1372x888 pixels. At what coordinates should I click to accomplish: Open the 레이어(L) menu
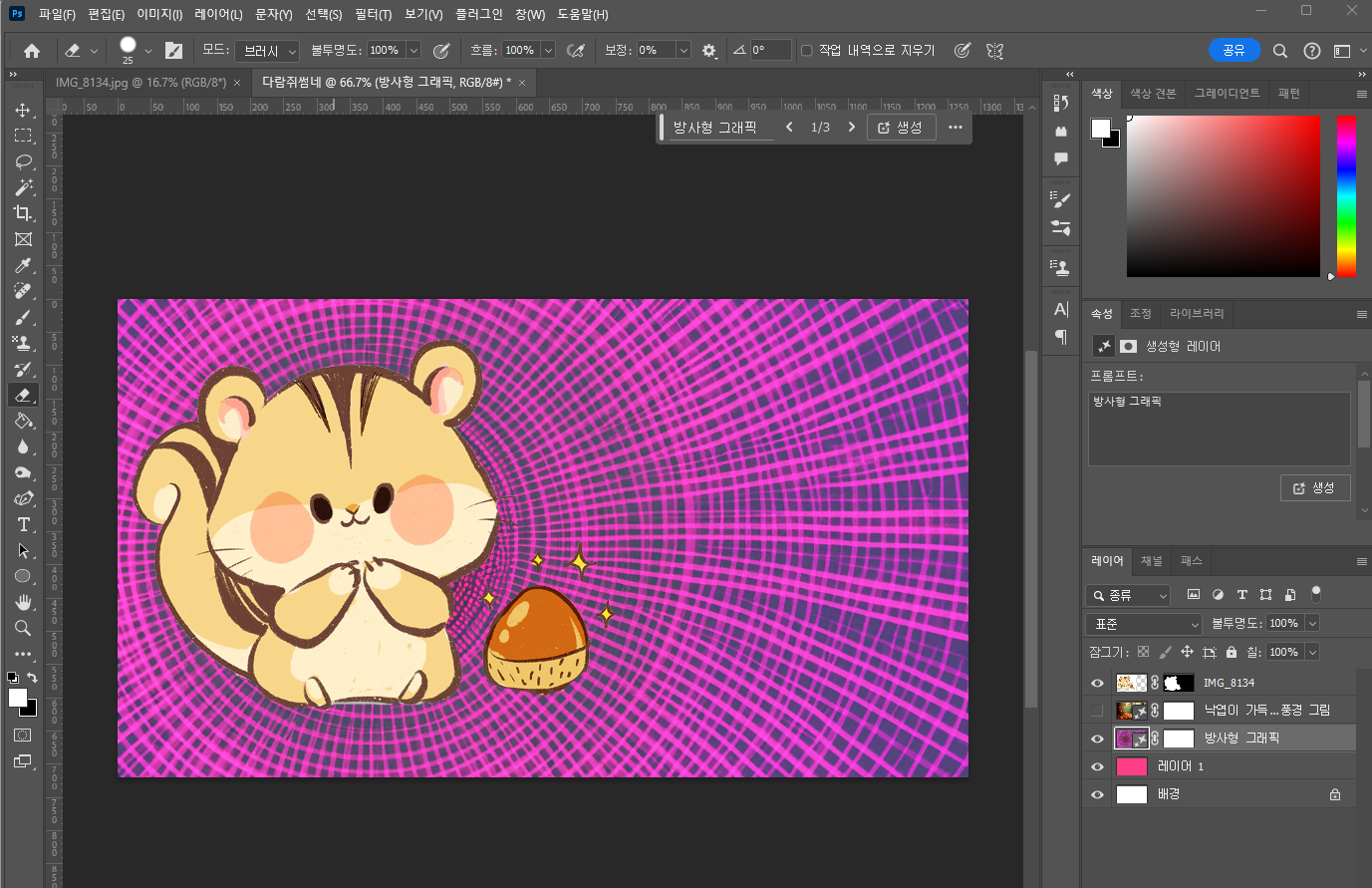218,14
